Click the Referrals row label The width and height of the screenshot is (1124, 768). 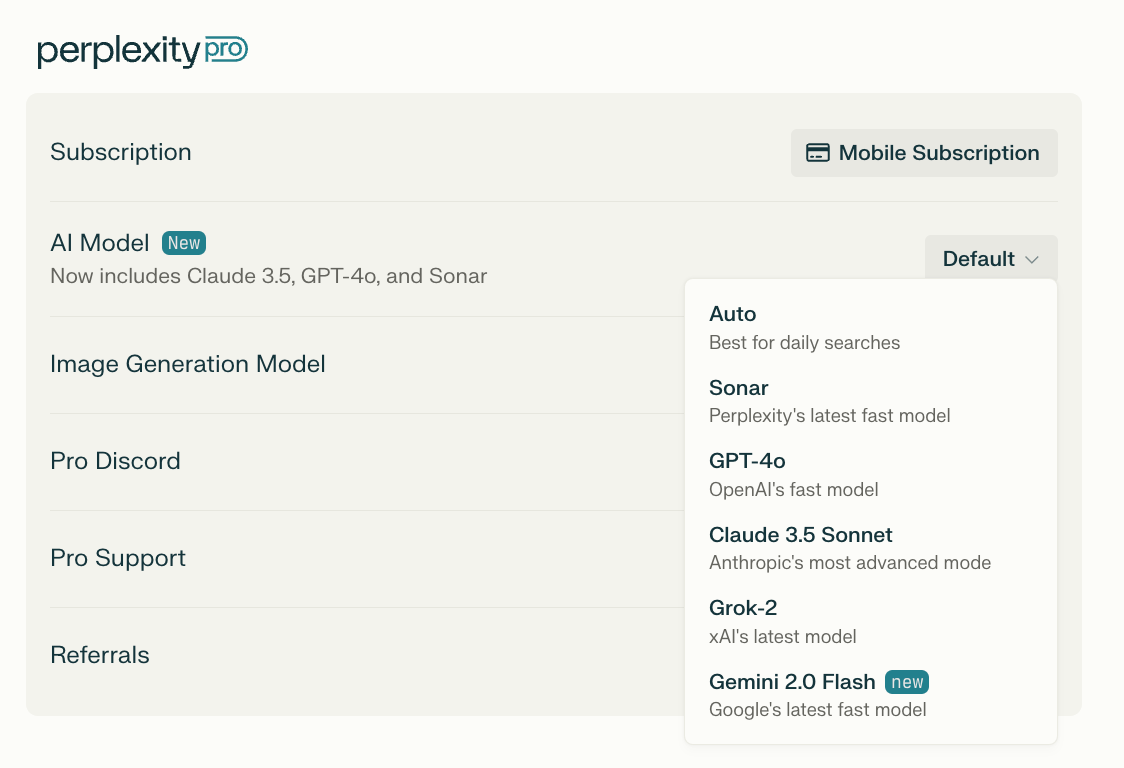(100, 655)
